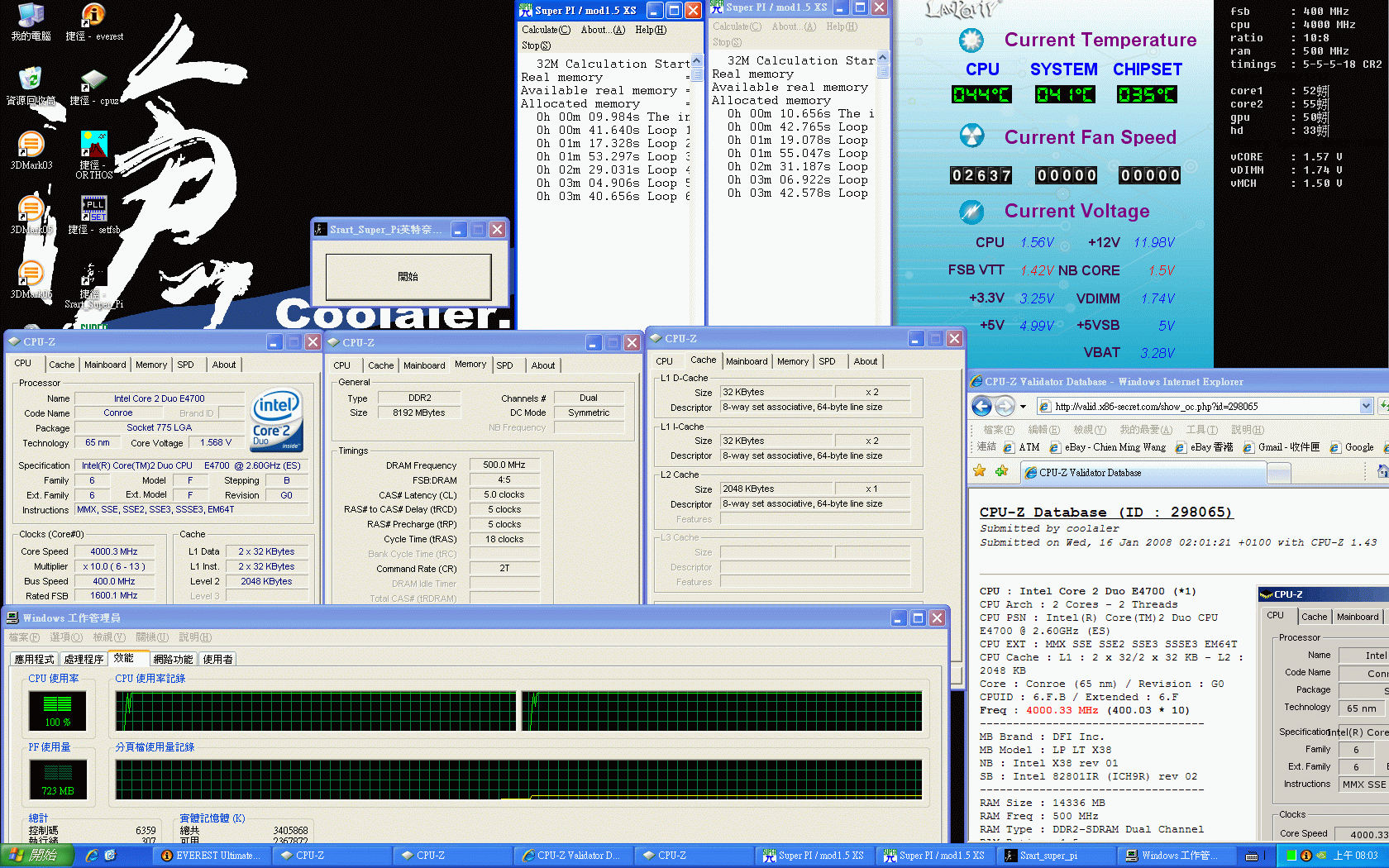The height and width of the screenshot is (868, 1389).
Task: Click the Internet Explorer back arrow
Action: pos(981,406)
